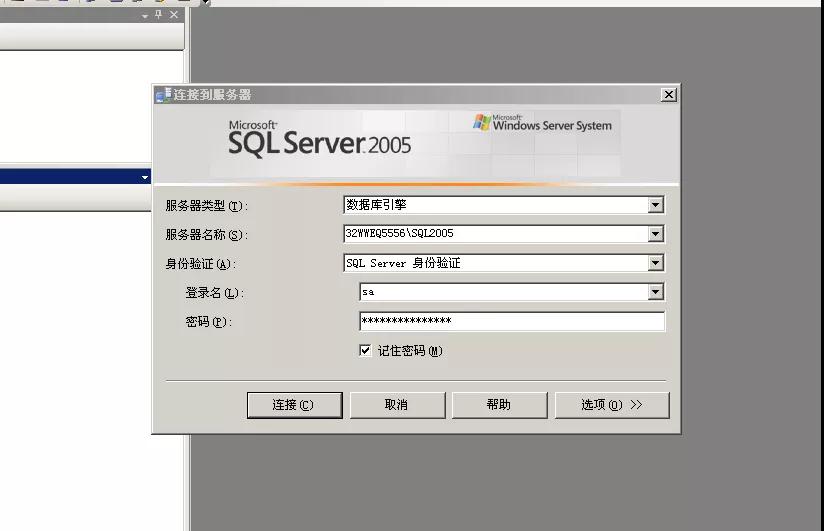Click the 连接 (Connect) button
Image resolution: width=824 pixels, height=531 pixels.
click(295, 405)
